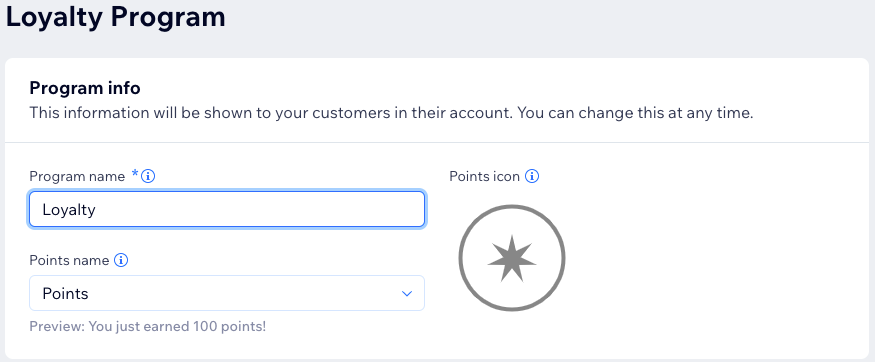This screenshot has height=362, width=875.
Task: Click the info icon beside Points icon
Action: point(532,176)
